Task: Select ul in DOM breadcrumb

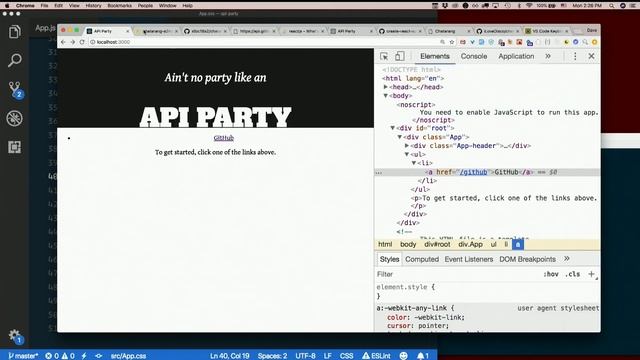Action: coord(493,244)
